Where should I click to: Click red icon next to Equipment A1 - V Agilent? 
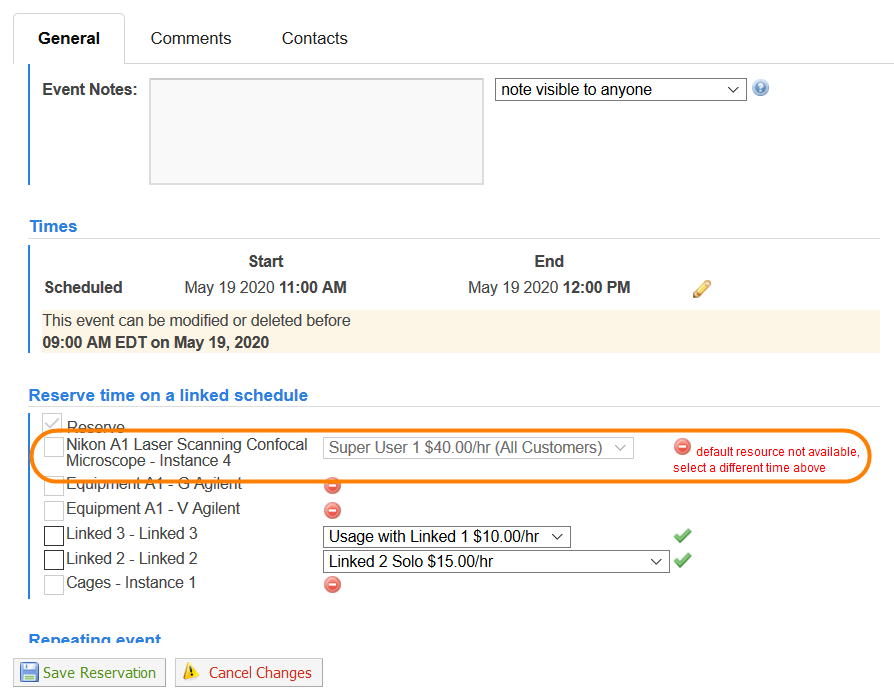(333, 510)
